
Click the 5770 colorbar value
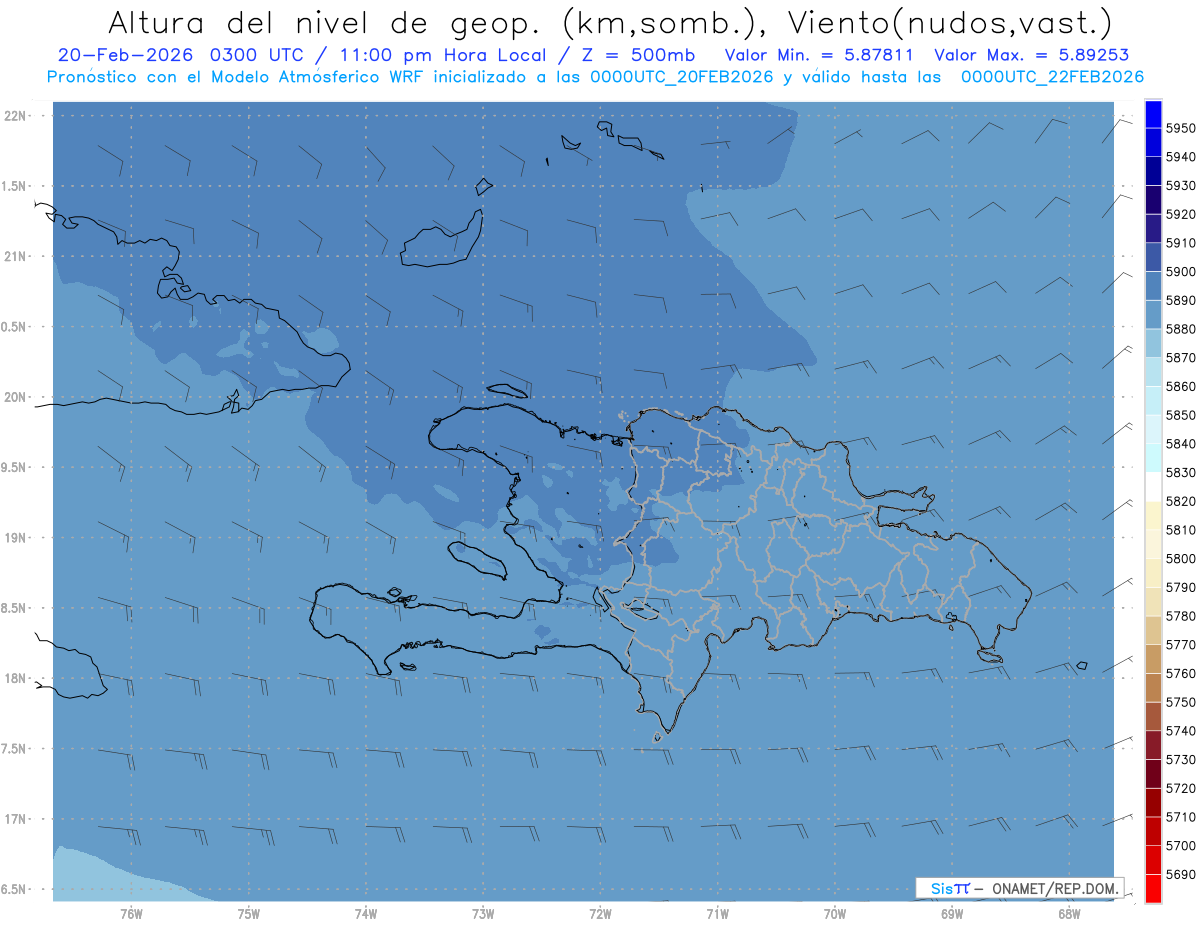point(1180,645)
